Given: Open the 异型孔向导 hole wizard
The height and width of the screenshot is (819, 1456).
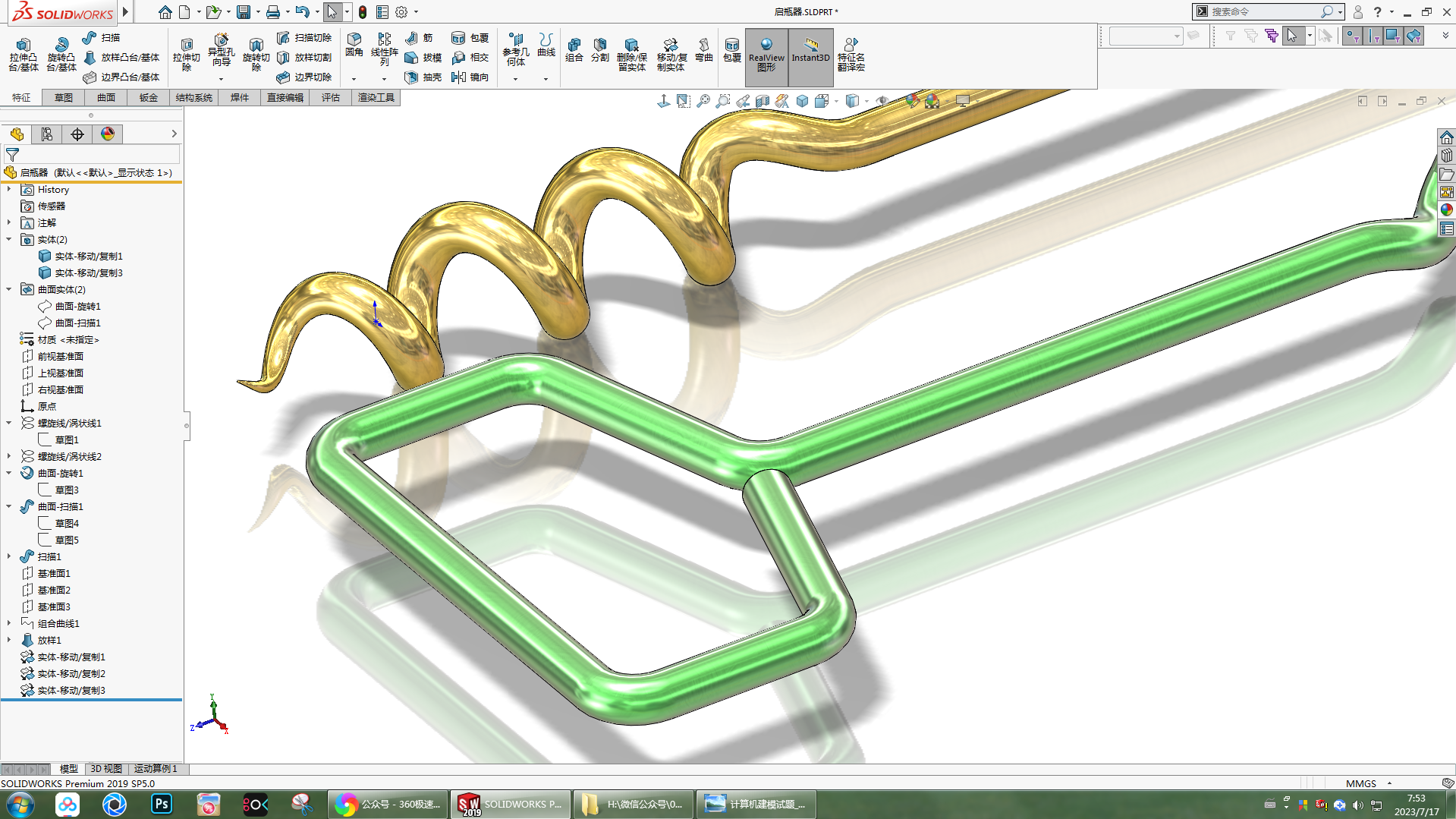Looking at the screenshot, I should (221, 50).
